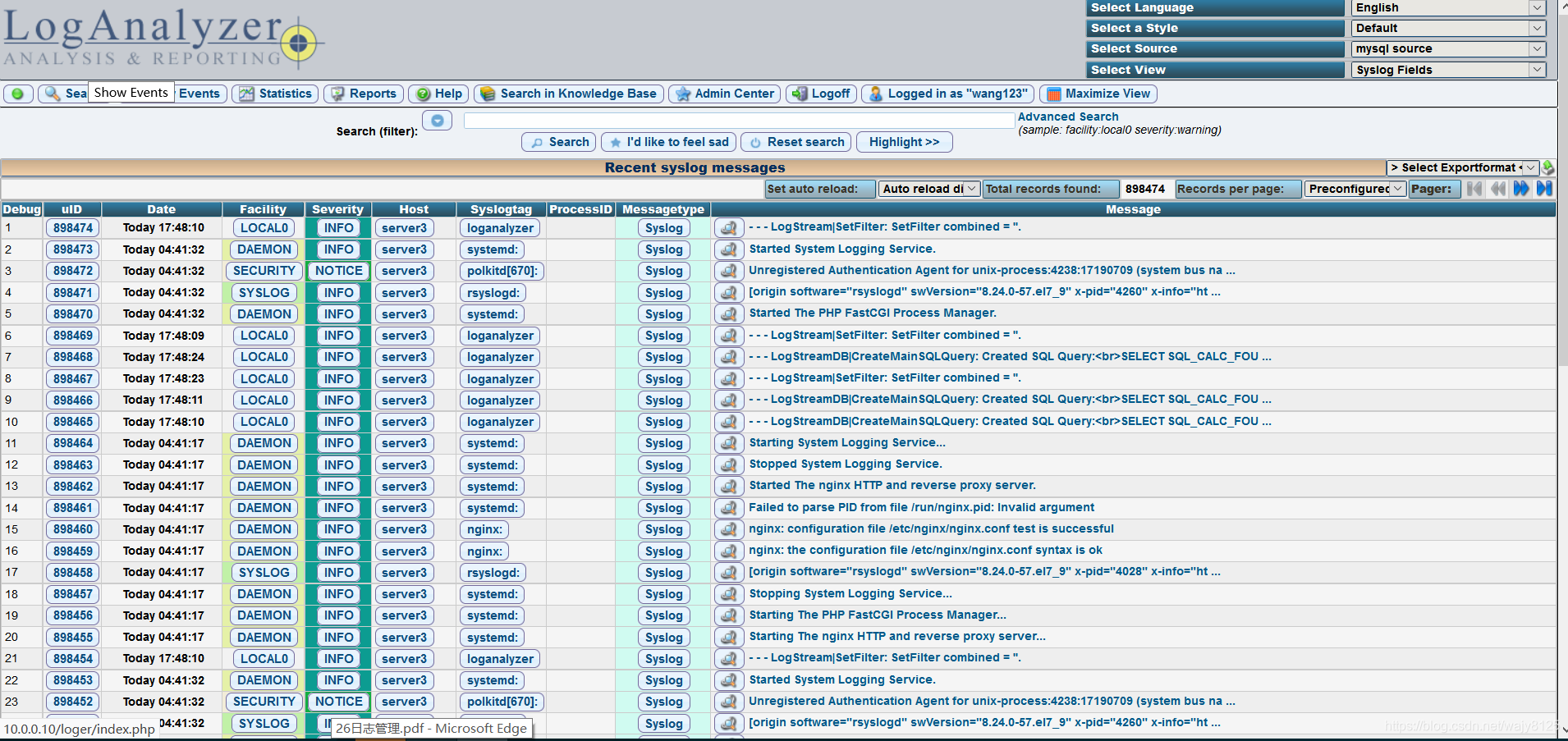Image resolution: width=1568 pixels, height=741 pixels.
Task: Click the green status circle icon button
Action: point(18,94)
